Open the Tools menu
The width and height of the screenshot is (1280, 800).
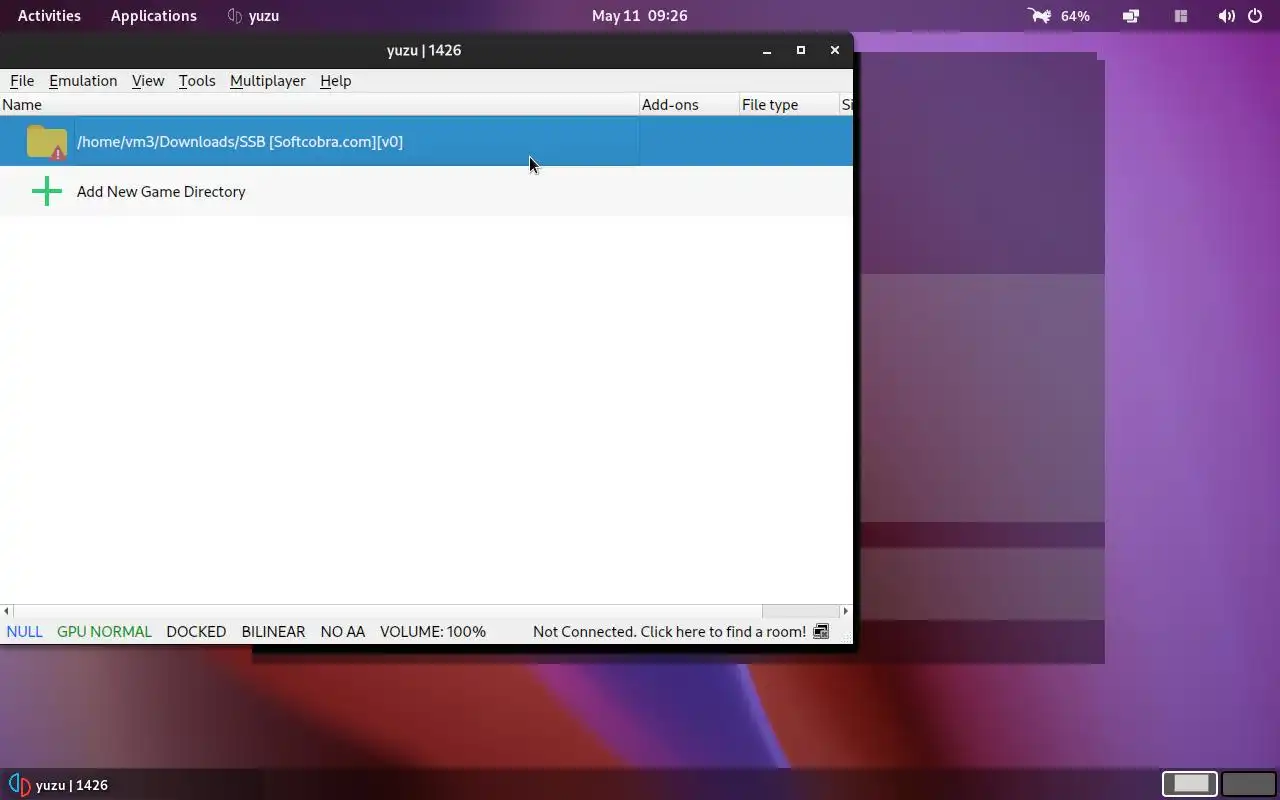tap(197, 81)
